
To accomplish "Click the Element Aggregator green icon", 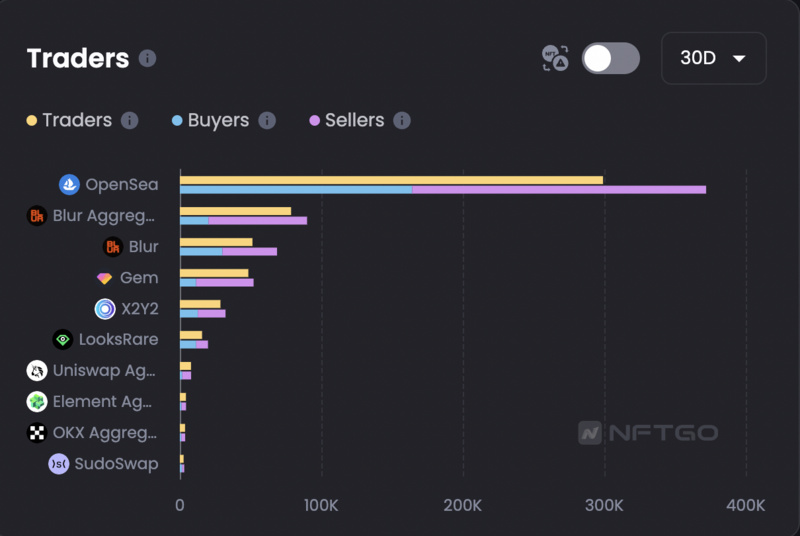I will (37, 402).
